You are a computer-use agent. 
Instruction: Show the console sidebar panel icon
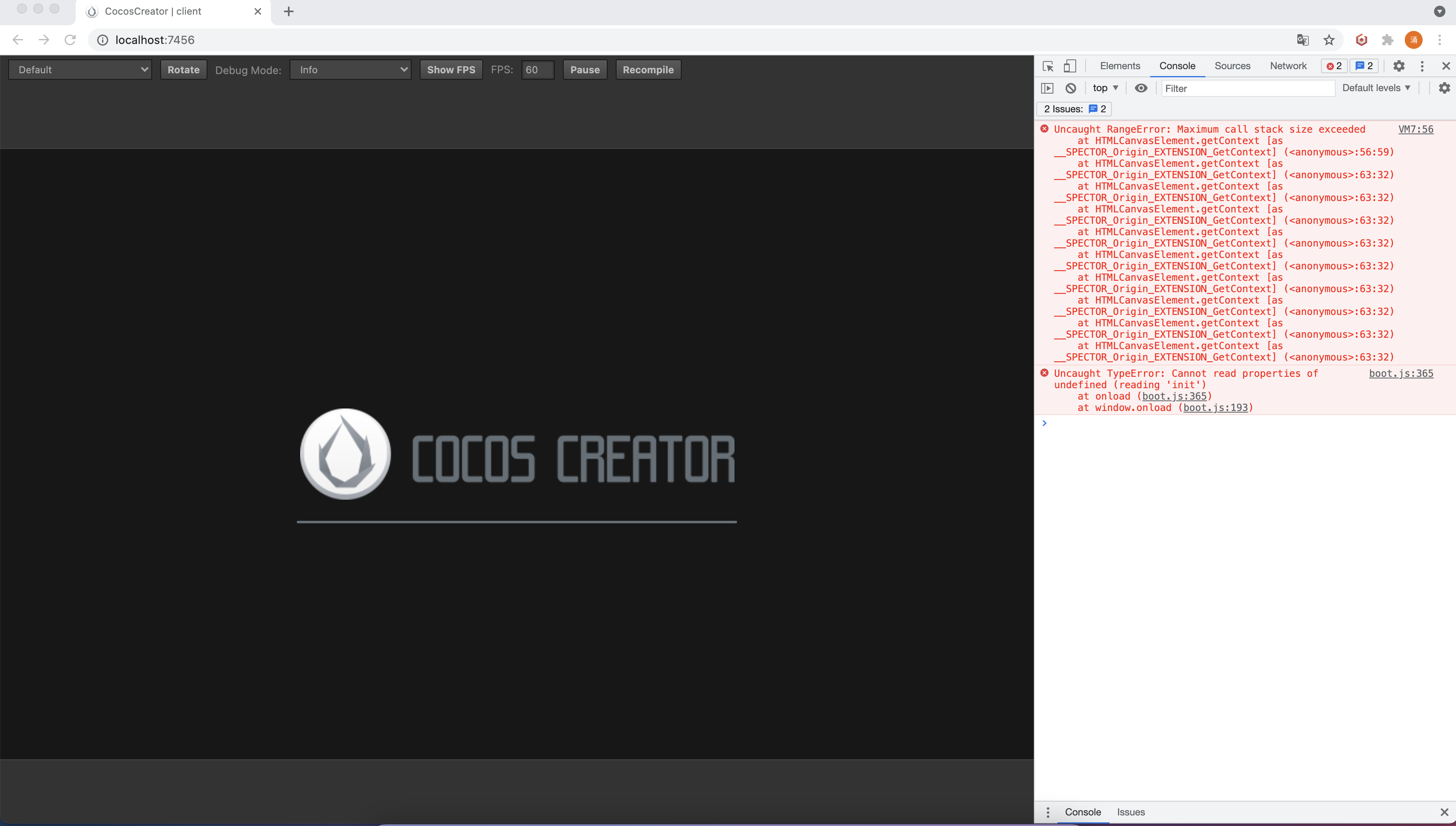[1047, 88]
